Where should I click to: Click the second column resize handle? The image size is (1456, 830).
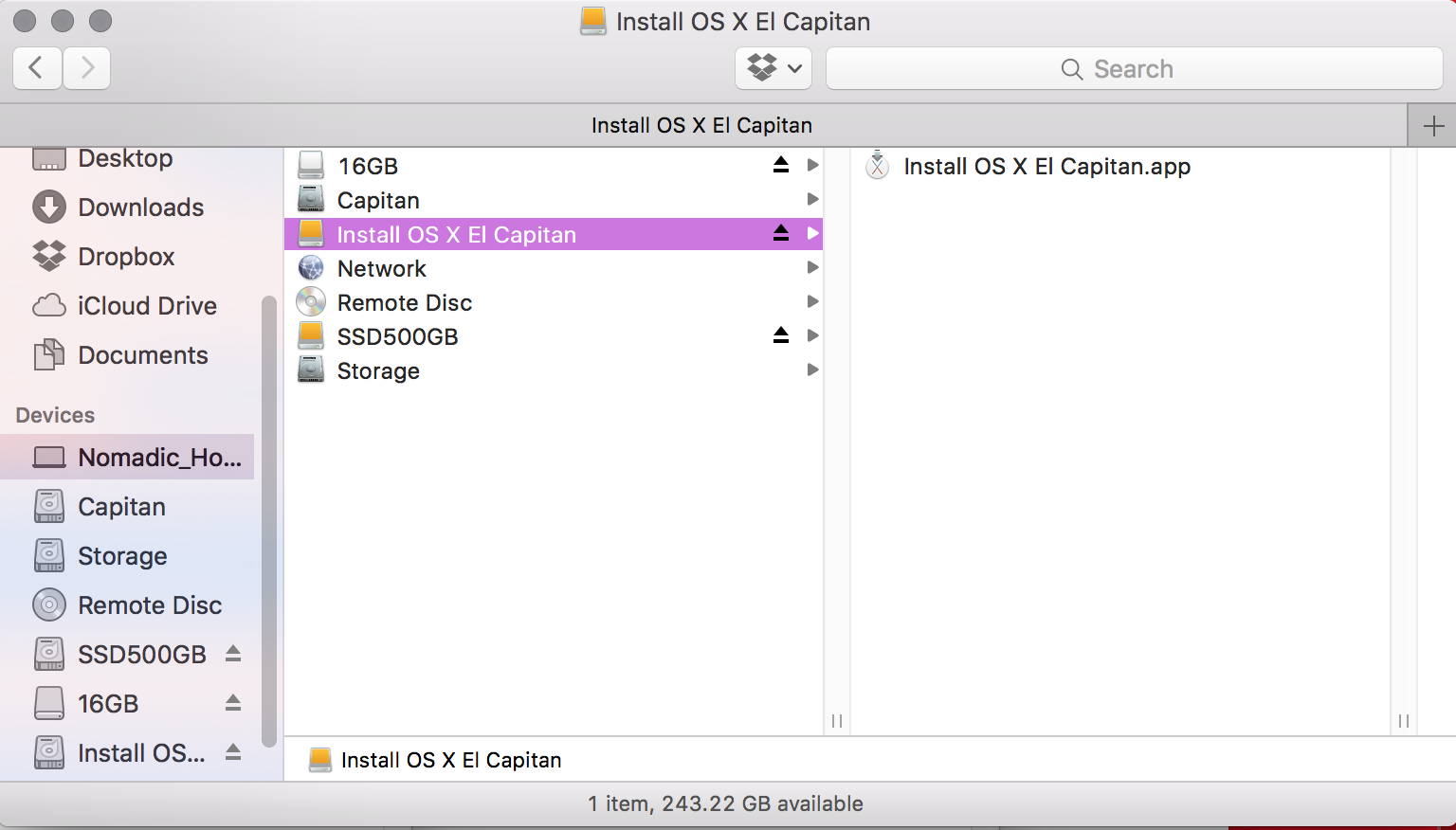(x=1404, y=721)
